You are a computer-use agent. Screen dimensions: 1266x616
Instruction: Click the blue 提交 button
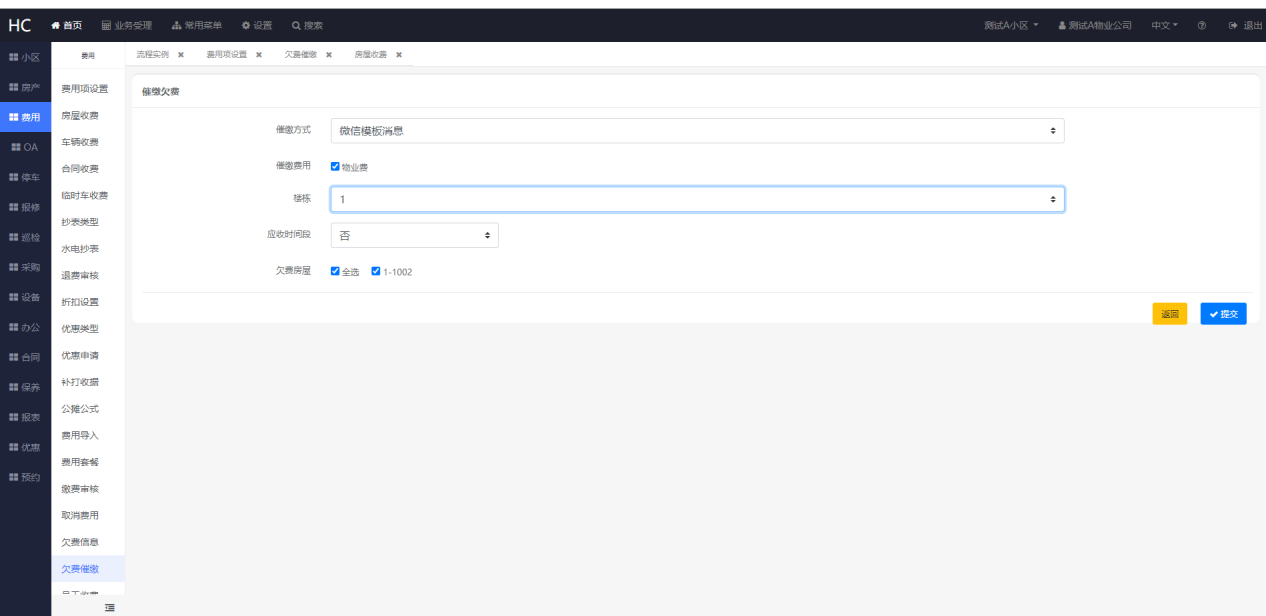point(1223,314)
